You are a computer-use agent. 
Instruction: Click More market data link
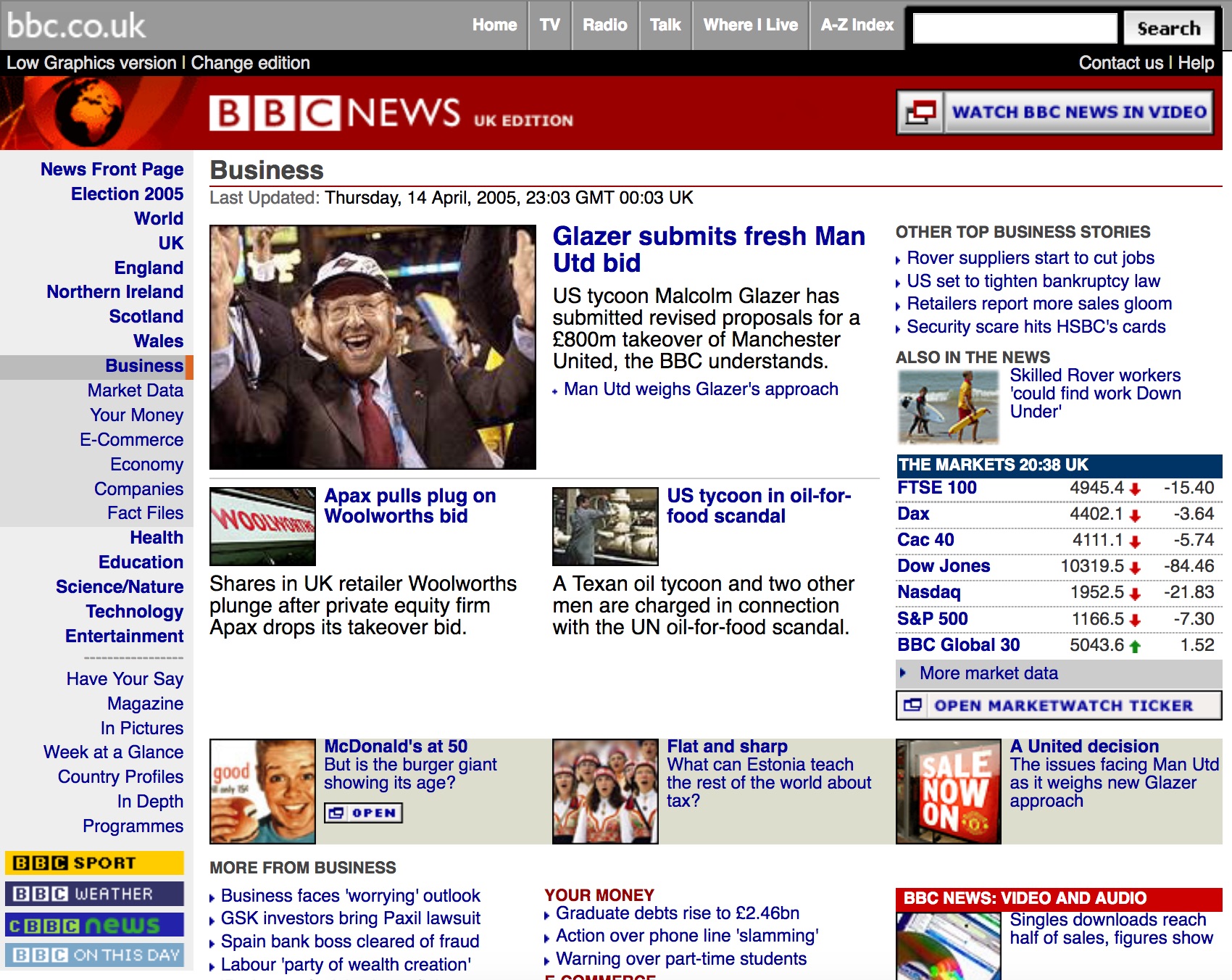[988, 673]
